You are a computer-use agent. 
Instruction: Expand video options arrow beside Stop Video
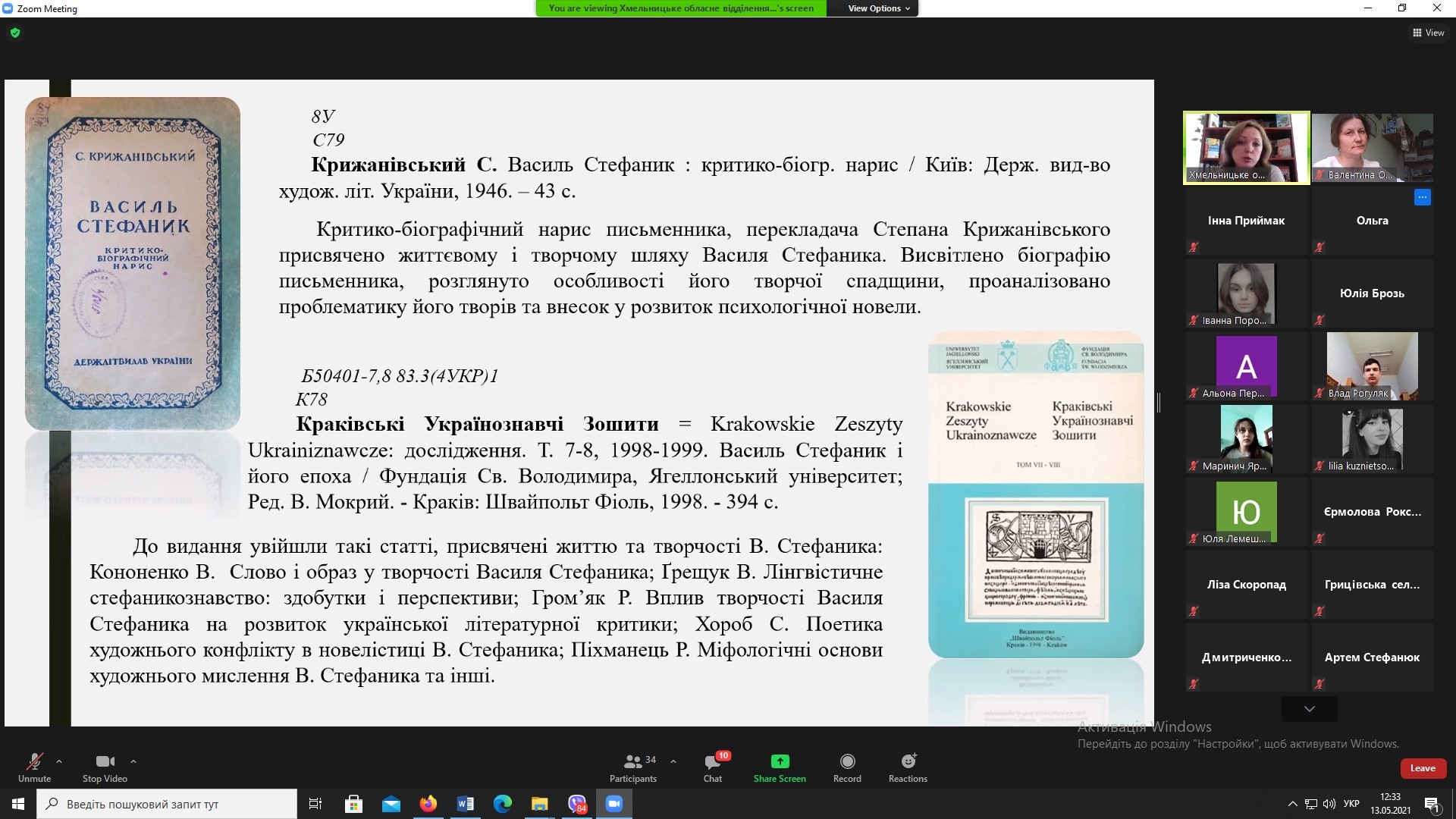[133, 761]
